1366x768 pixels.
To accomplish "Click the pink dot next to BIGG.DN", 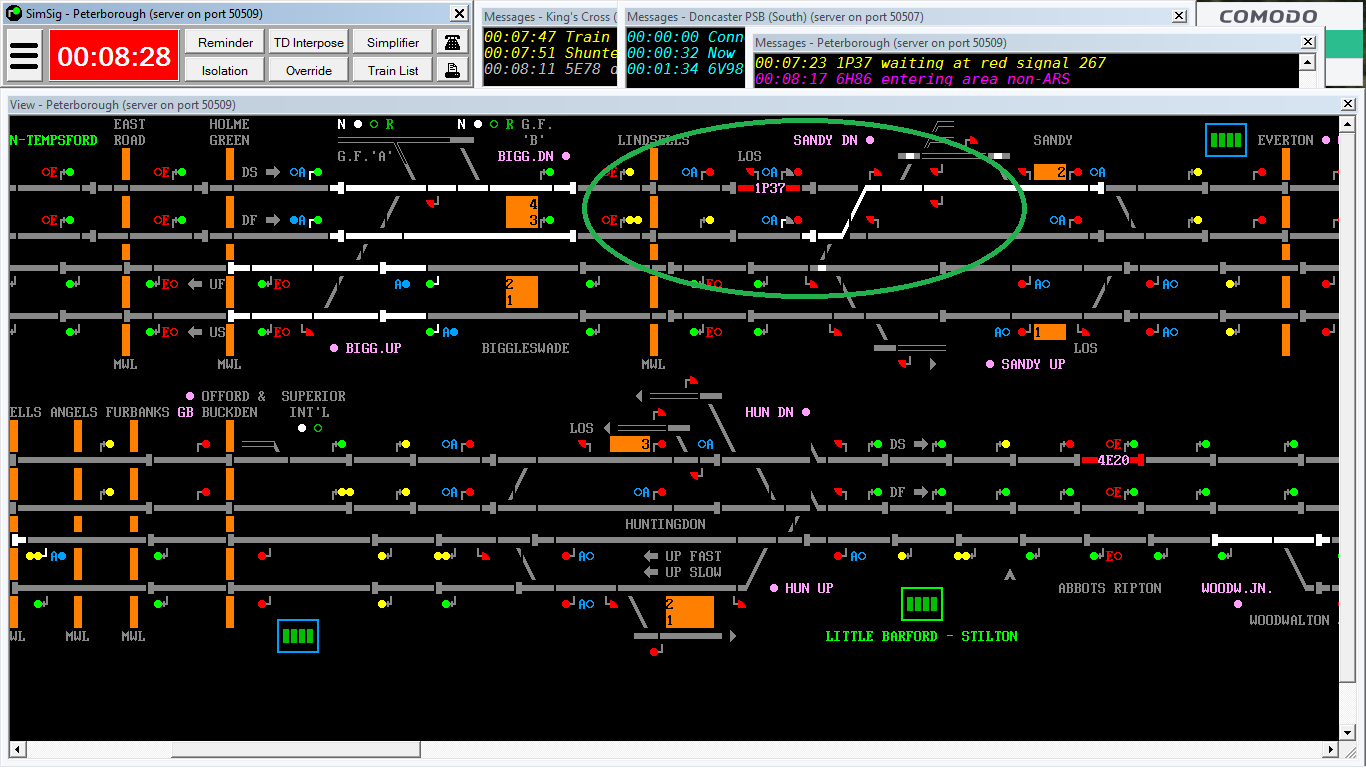I will point(566,156).
